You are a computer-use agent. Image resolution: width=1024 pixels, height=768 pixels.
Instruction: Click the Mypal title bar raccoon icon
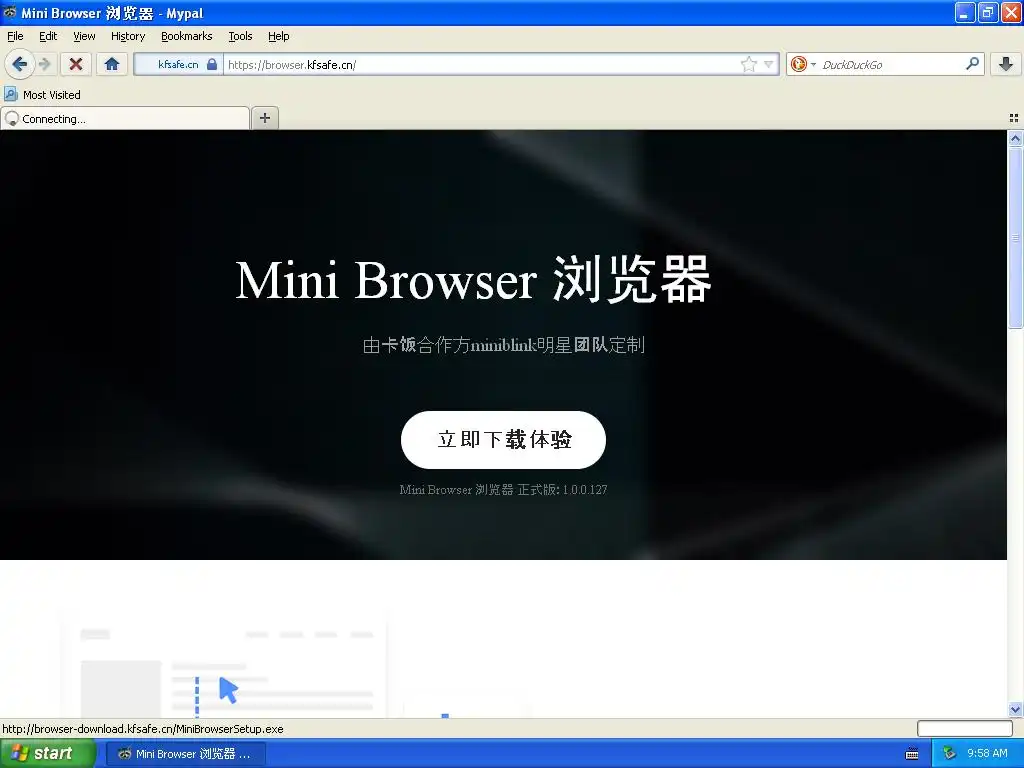click(10, 12)
